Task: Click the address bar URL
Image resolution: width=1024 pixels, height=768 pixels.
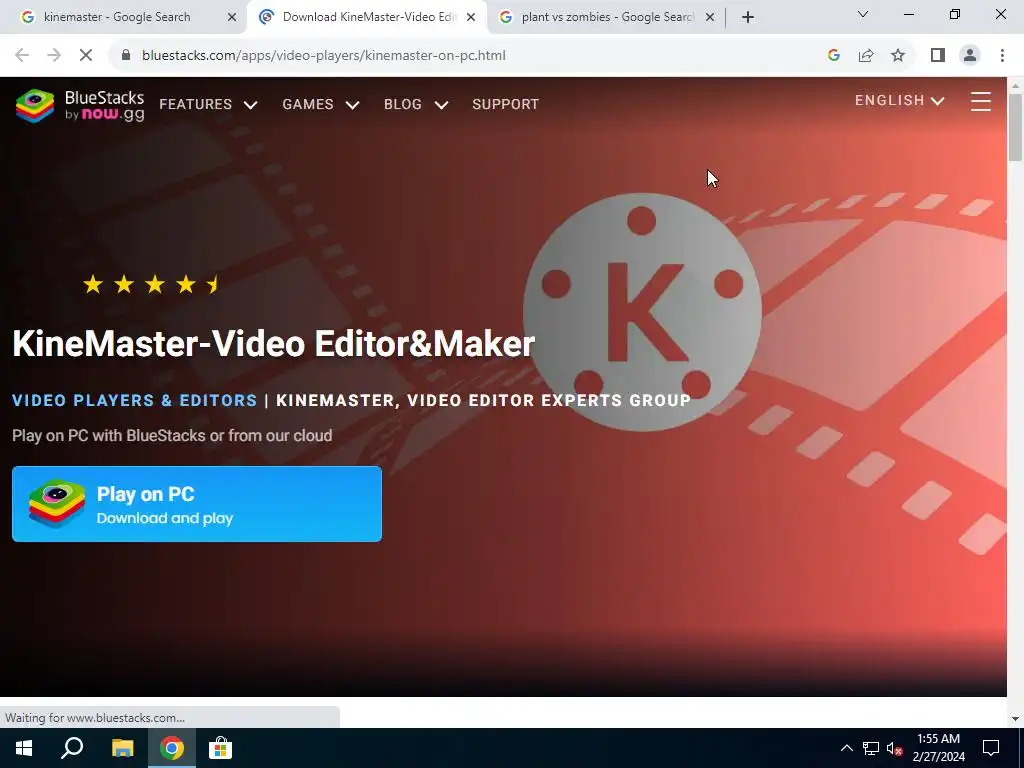Action: click(324, 56)
